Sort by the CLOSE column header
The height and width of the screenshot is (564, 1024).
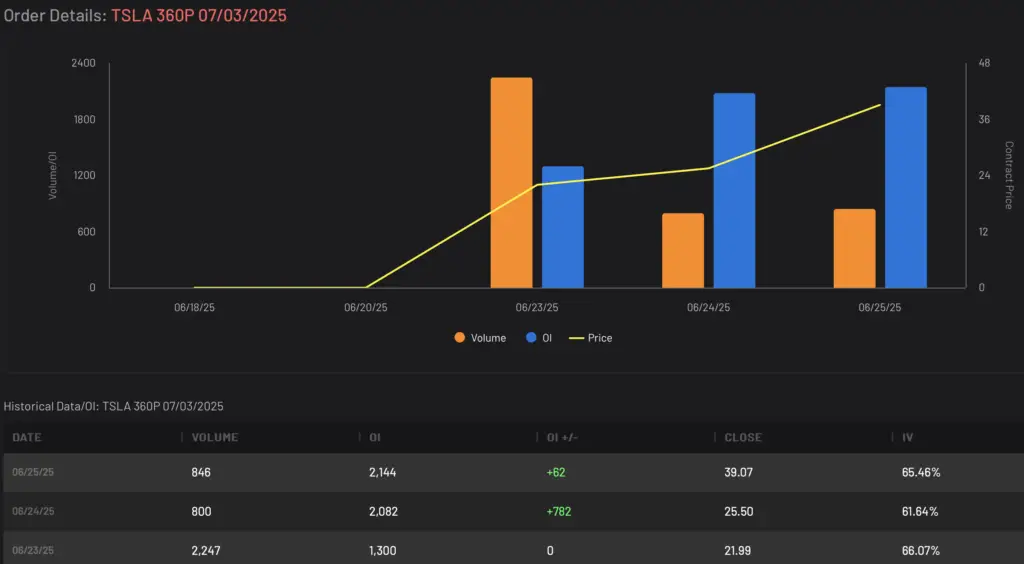[743, 437]
